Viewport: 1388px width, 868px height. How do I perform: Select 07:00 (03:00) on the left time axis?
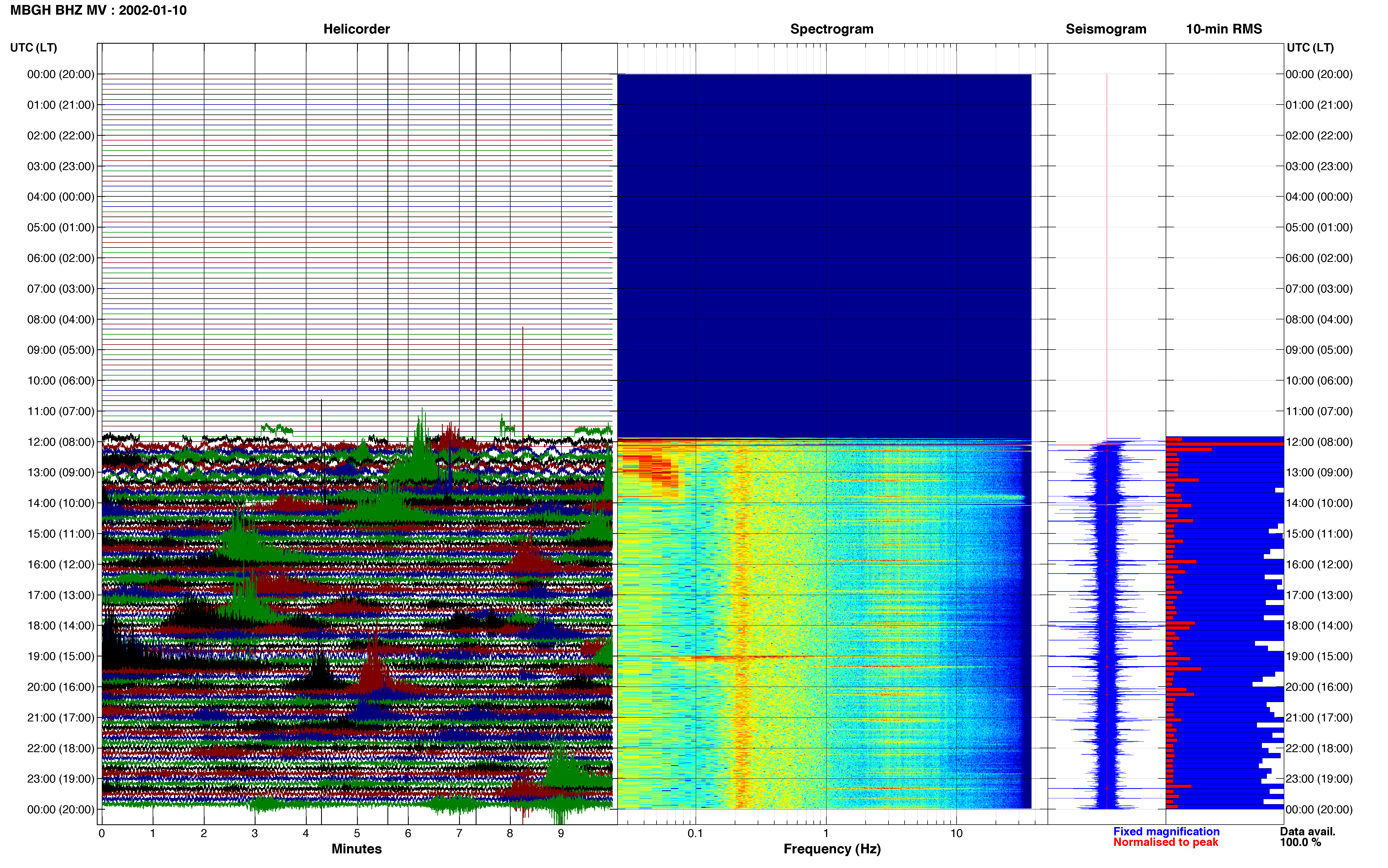tap(61, 289)
